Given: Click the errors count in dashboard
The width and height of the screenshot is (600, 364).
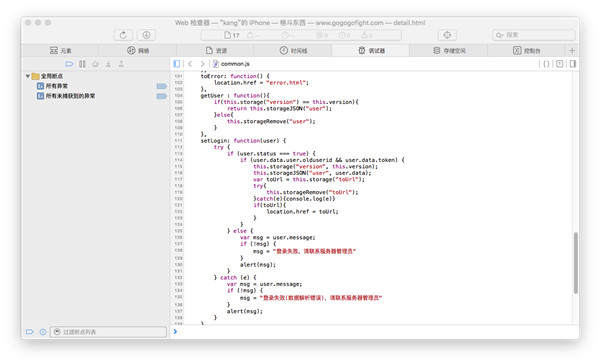Looking at the screenshot, I should coord(344,35).
